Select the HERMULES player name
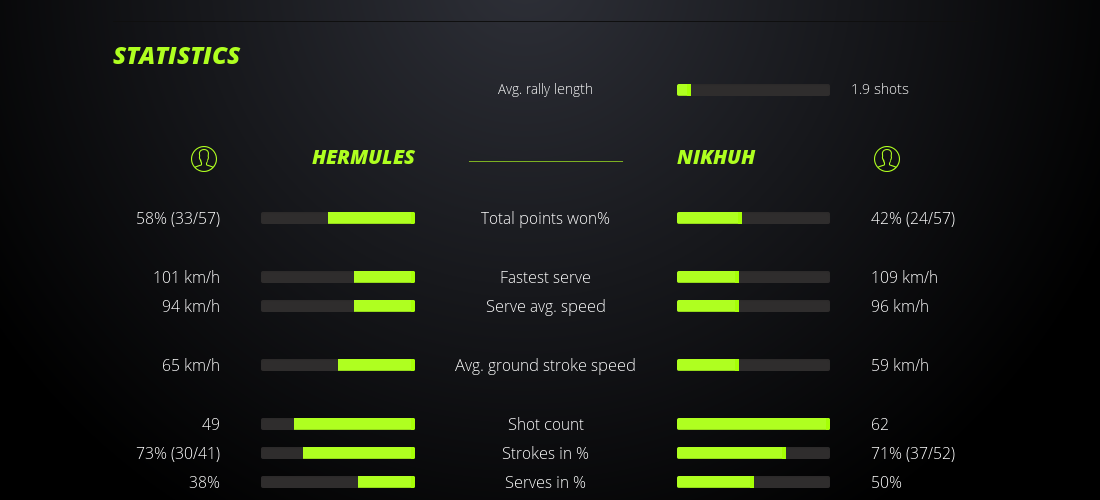The width and height of the screenshot is (1100, 500). (x=363, y=157)
